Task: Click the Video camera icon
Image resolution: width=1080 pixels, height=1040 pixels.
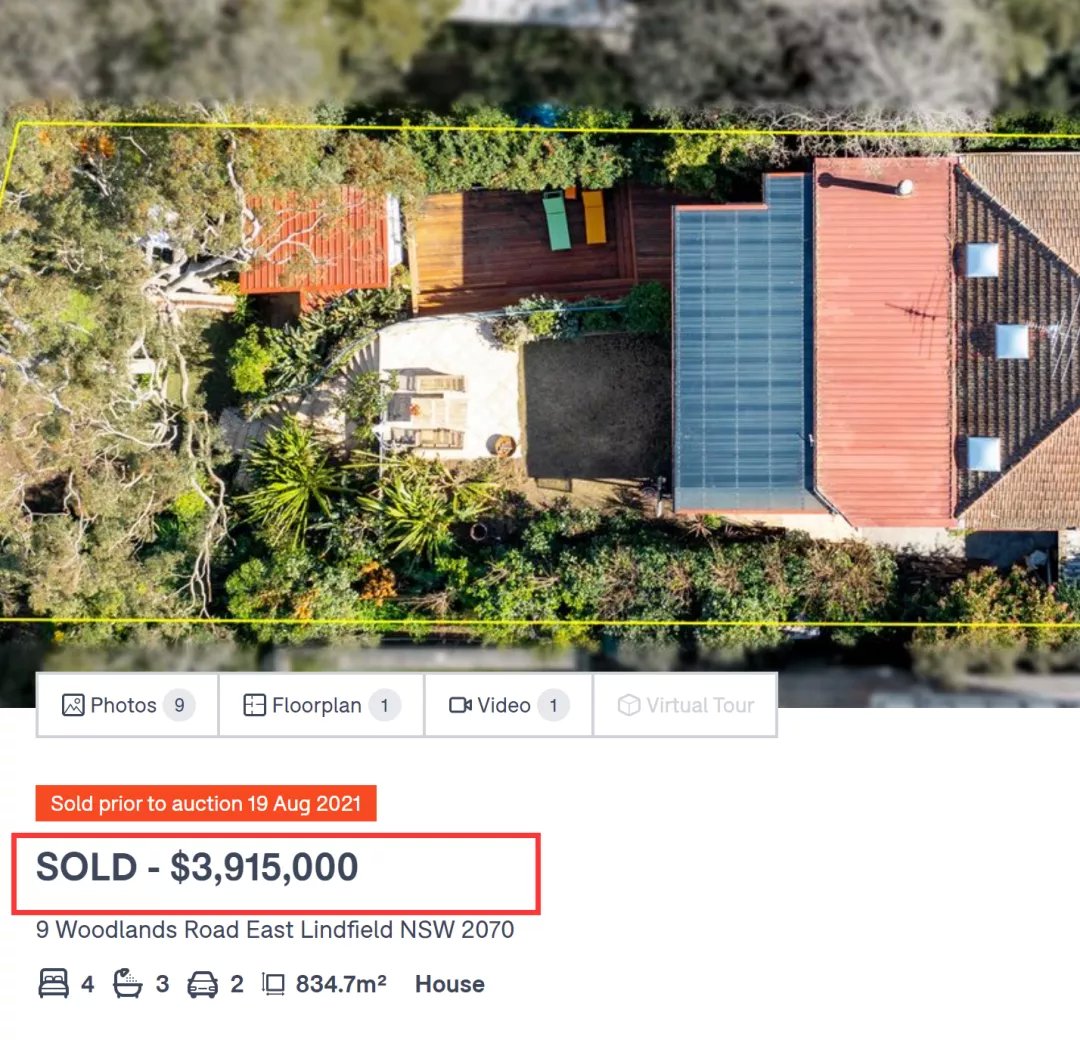Action: 460,705
